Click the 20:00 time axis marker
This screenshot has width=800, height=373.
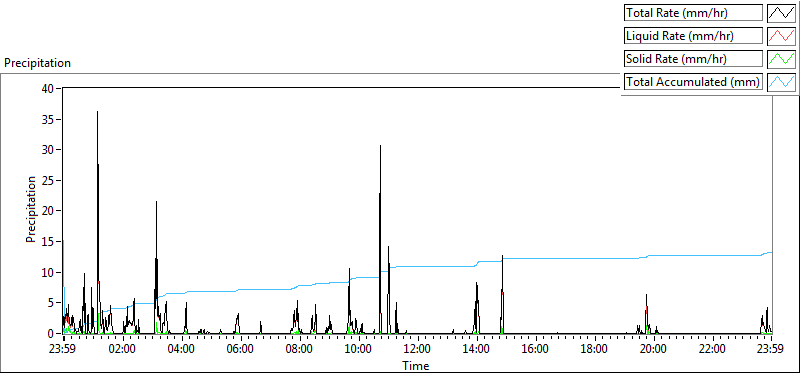coord(654,350)
